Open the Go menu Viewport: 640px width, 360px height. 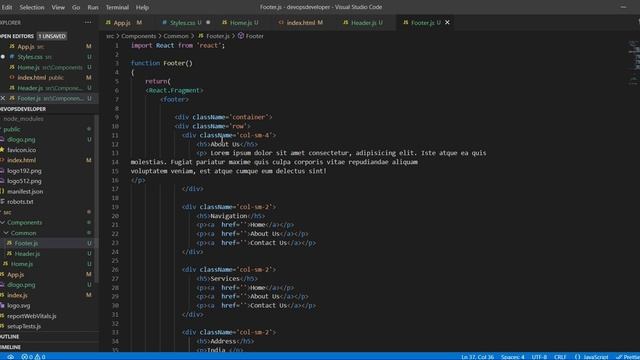[76, 7]
